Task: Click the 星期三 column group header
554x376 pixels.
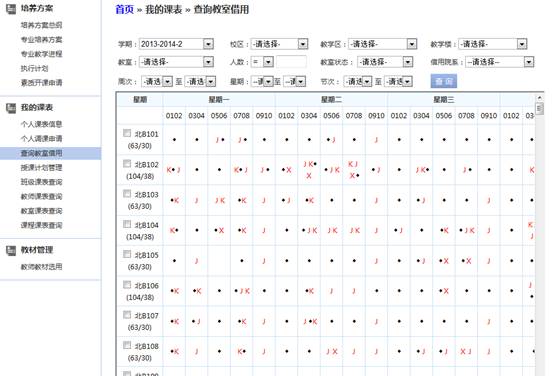Action: coord(444,100)
